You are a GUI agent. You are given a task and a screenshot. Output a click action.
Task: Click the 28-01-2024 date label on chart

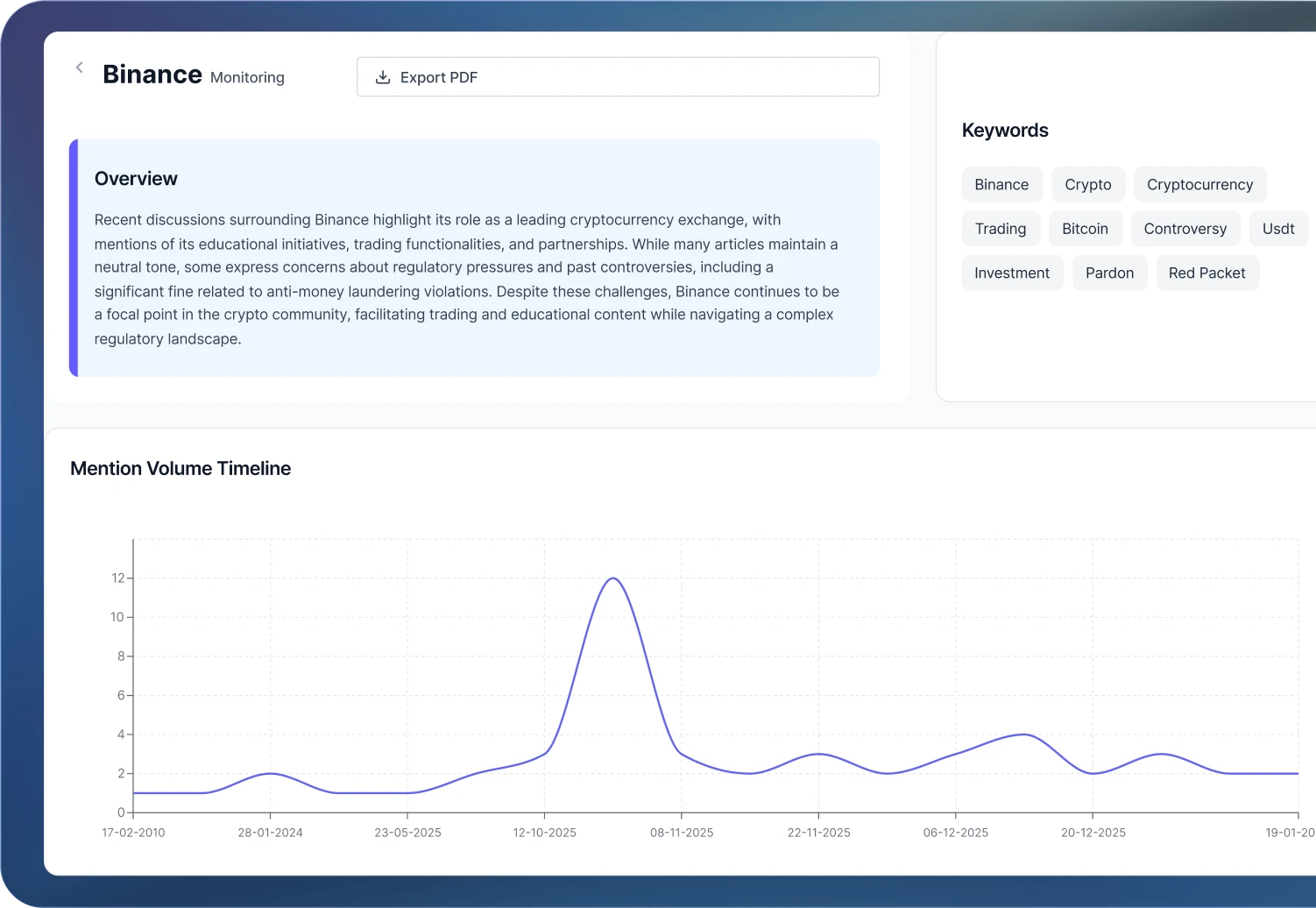270,833
